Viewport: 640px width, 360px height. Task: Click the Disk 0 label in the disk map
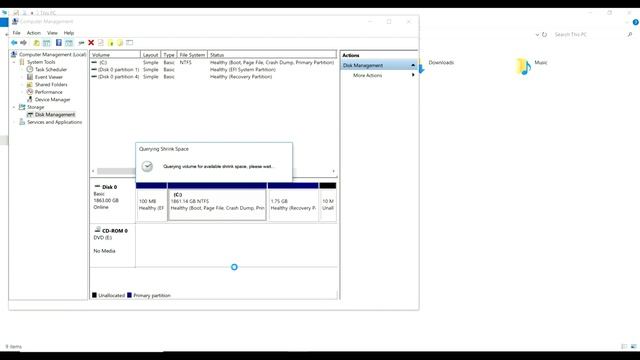109,187
